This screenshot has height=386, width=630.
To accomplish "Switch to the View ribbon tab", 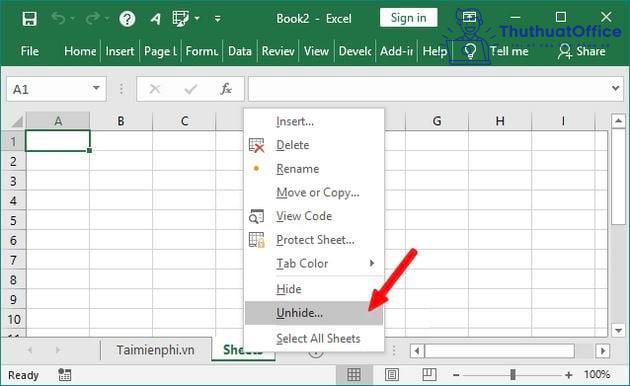I will click(x=316, y=51).
